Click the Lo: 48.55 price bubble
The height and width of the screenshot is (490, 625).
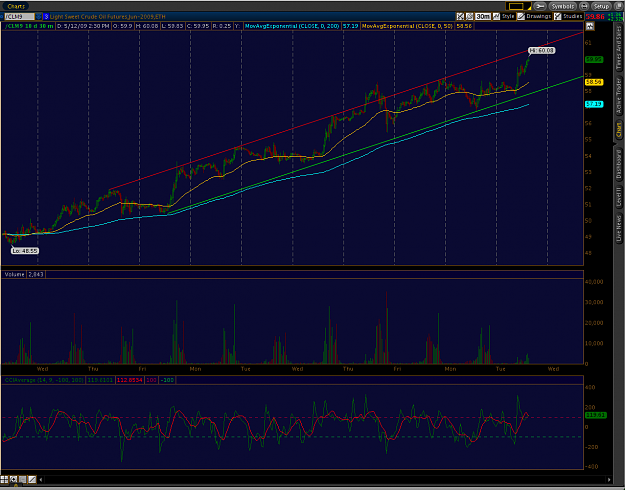pyautogui.click(x=25, y=251)
